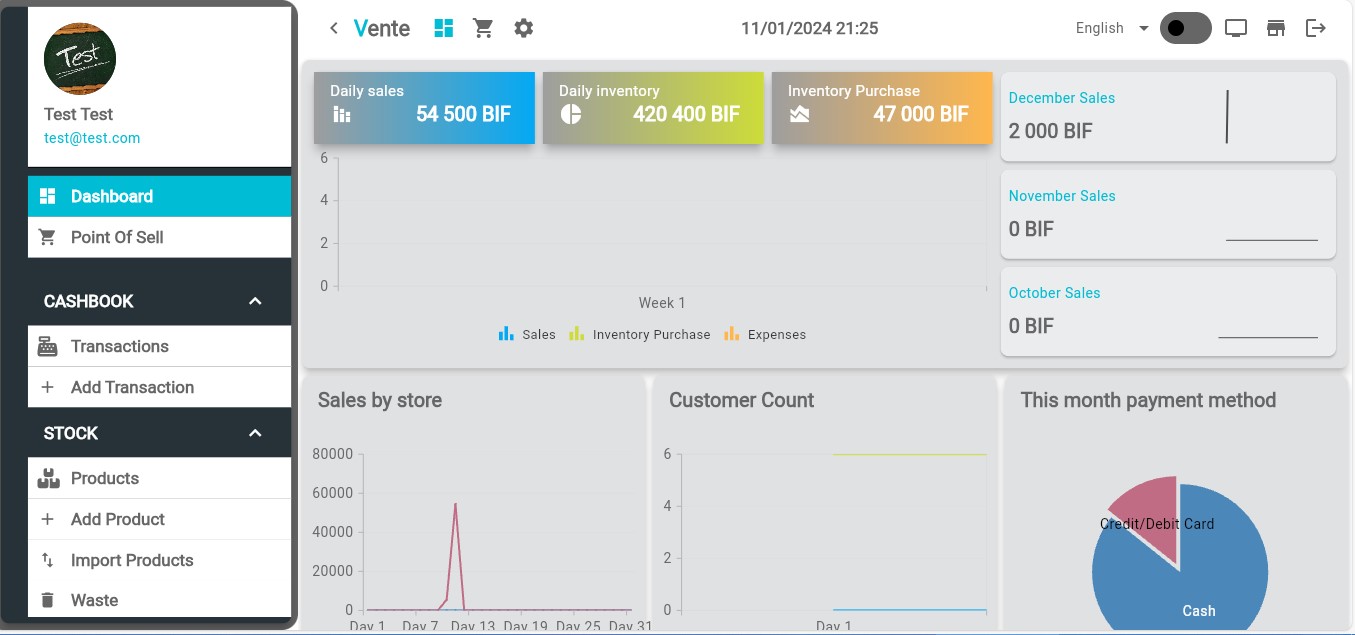The height and width of the screenshot is (635, 1355).
Task: Click the Import Products link
Action: pos(133,560)
